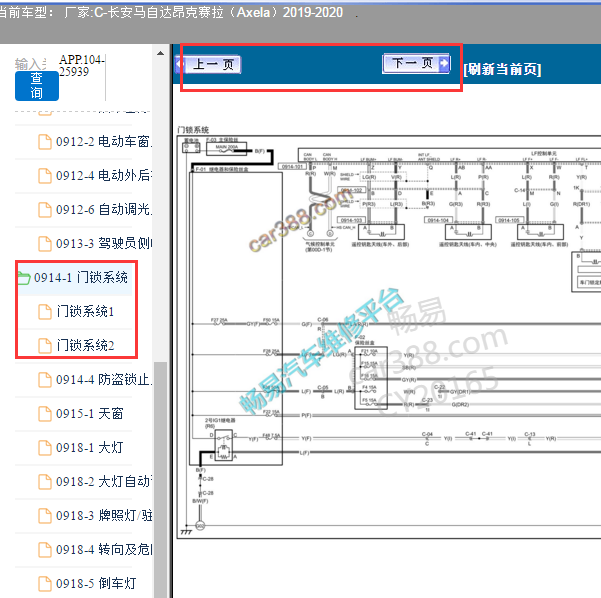The image size is (601, 598).
Task: Click the document icon beside 0918-3
Action: [45, 516]
